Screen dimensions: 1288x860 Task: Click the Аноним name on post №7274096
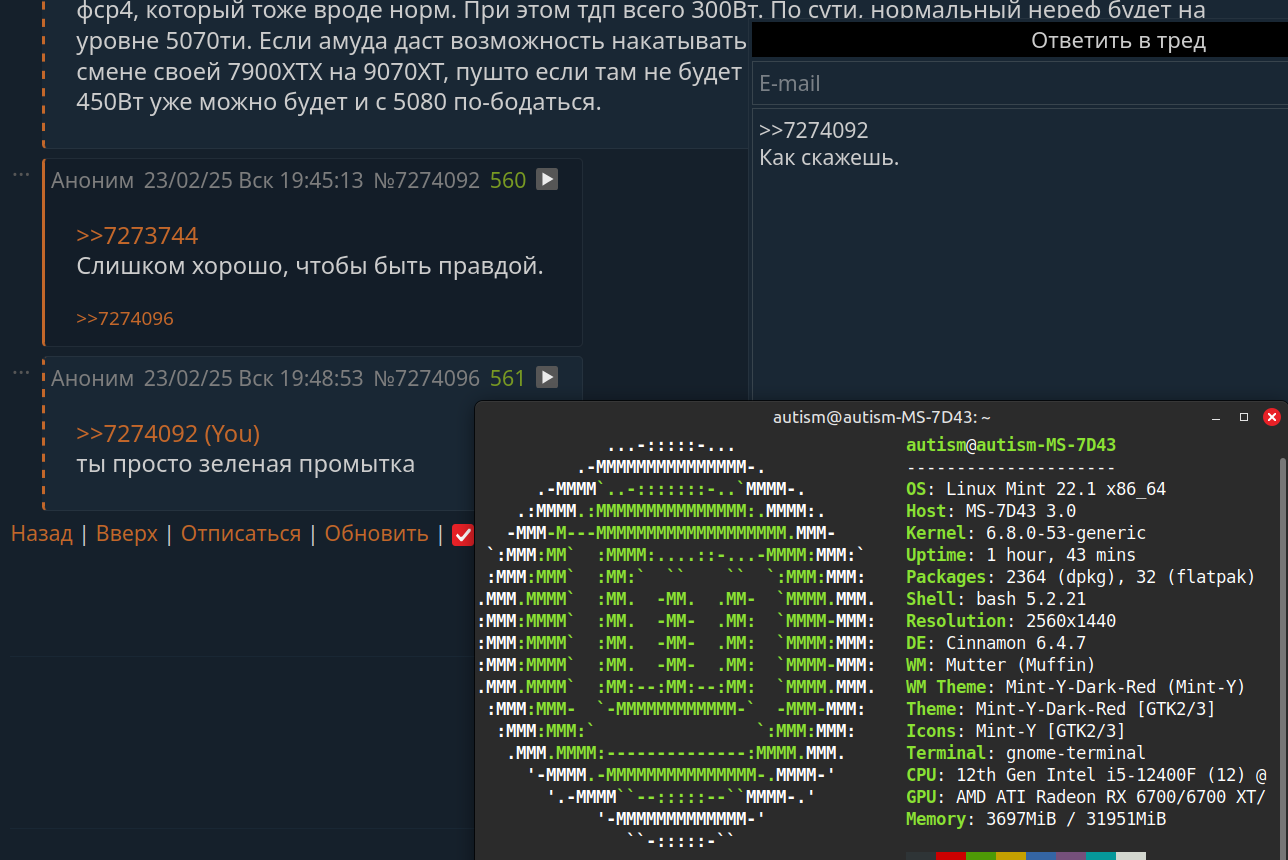pyautogui.click(x=92, y=378)
